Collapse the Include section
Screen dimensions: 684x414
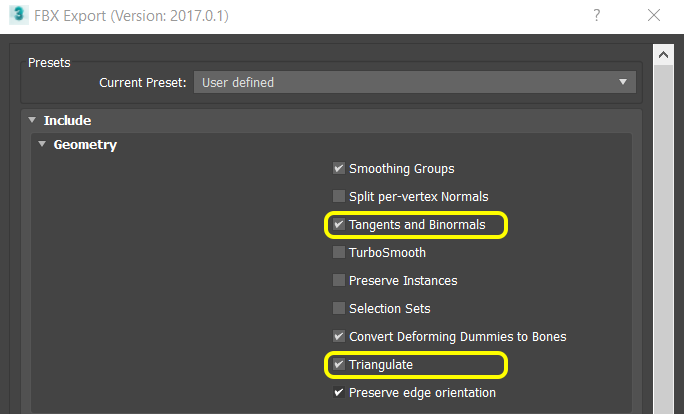pyautogui.click(x=32, y=120)
